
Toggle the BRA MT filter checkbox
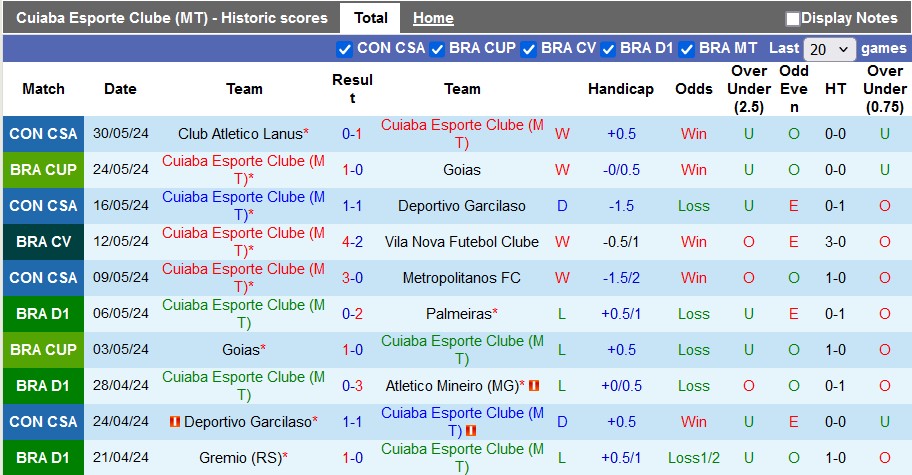(687, 49)
